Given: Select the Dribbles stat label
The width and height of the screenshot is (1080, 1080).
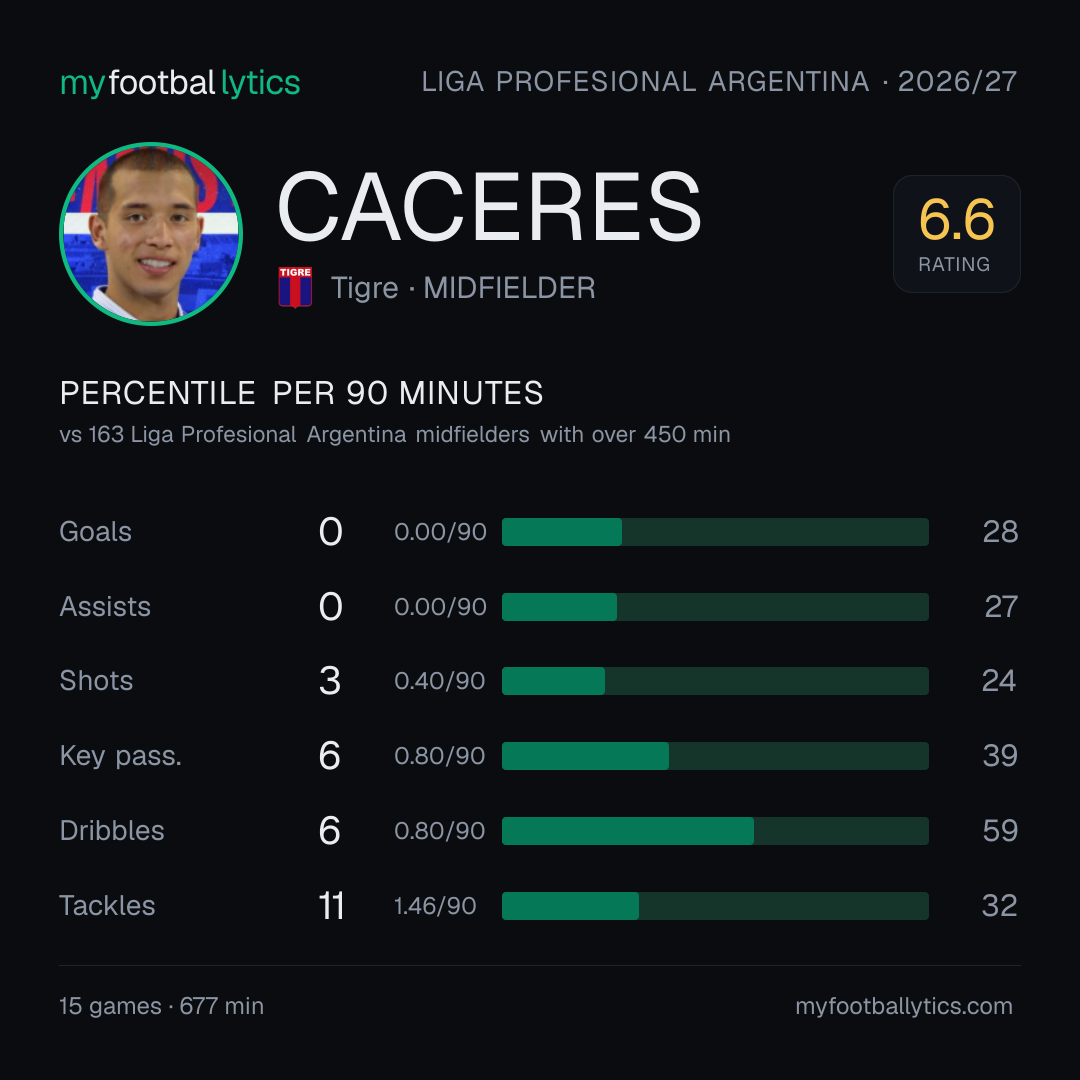Looking at the screenshot, I should [x=112, y=831].
